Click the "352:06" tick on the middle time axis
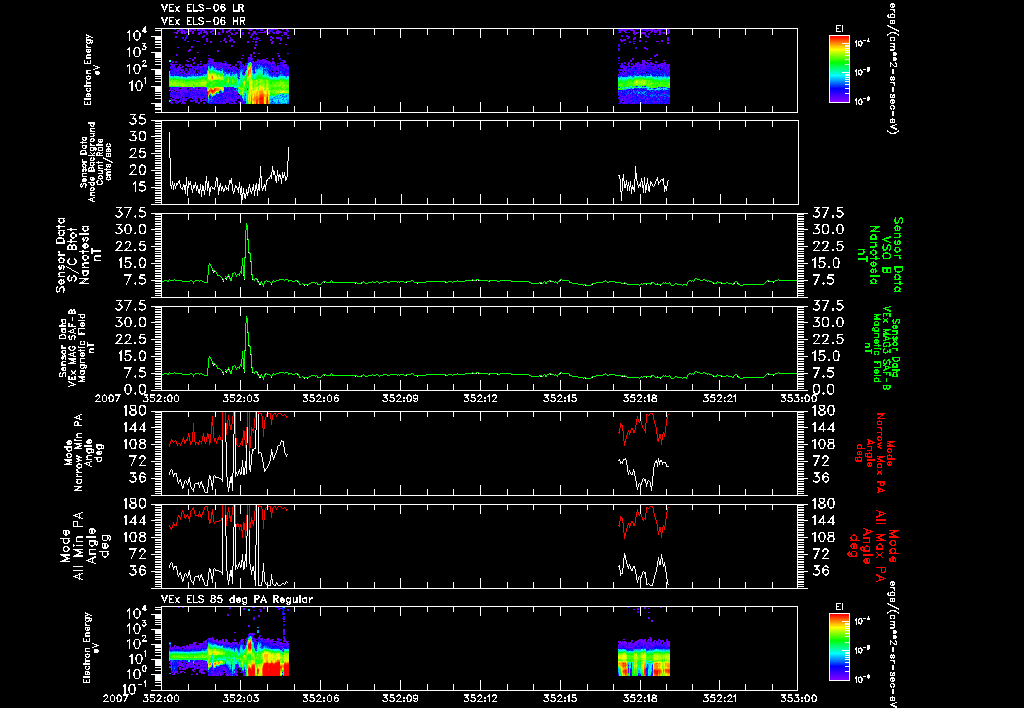Screen dimensions: 1024x708 click(x=321, y=398)
